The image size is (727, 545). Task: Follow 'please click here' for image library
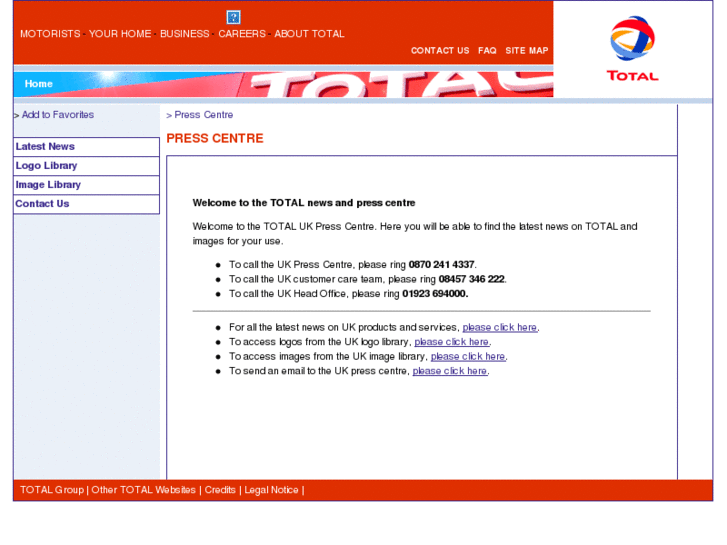[468, 357]
